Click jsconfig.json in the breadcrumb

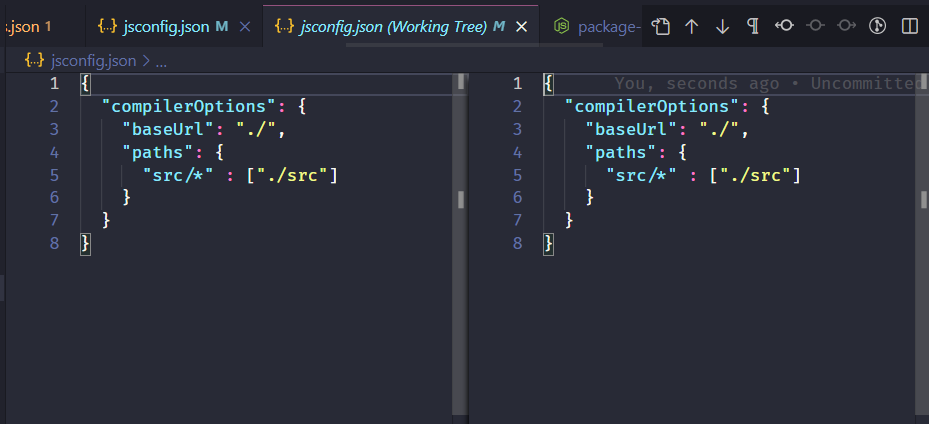pos(94,61)
